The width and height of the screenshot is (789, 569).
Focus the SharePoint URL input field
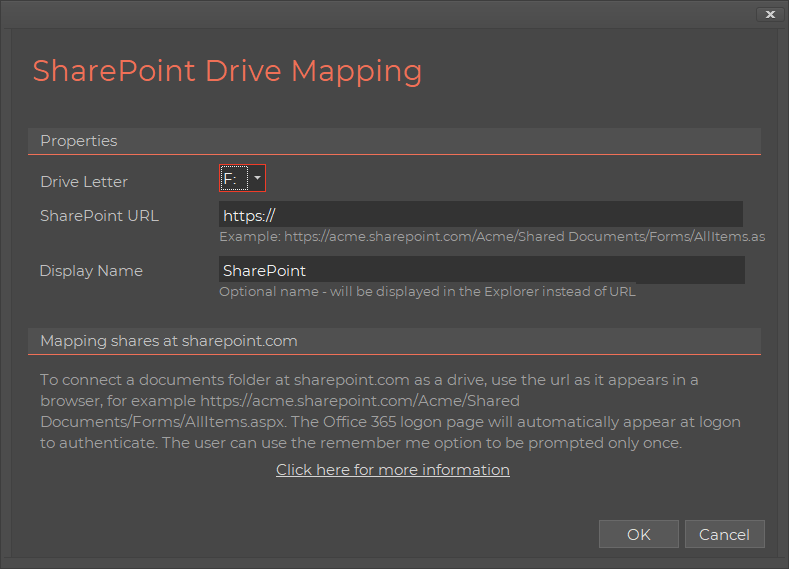(481, 214)
